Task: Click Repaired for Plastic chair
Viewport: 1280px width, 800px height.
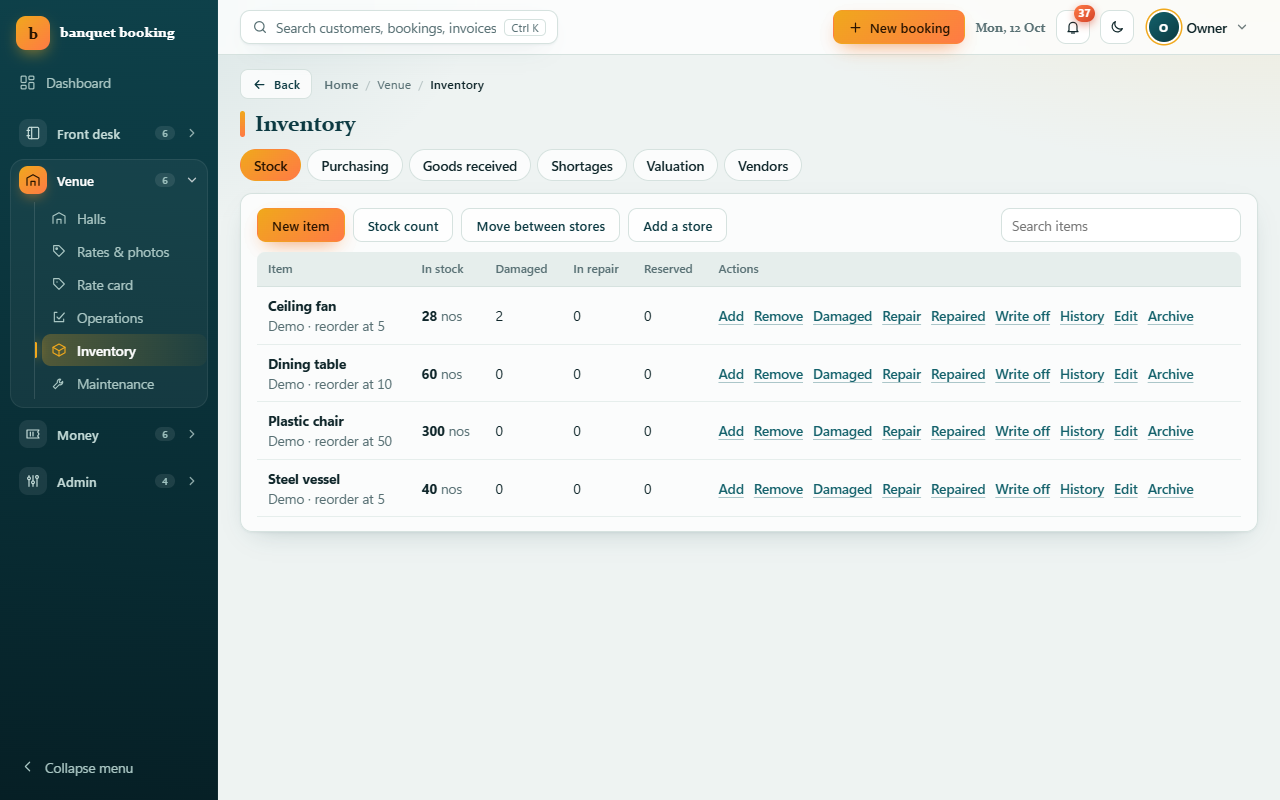Action: coord(958,431)
